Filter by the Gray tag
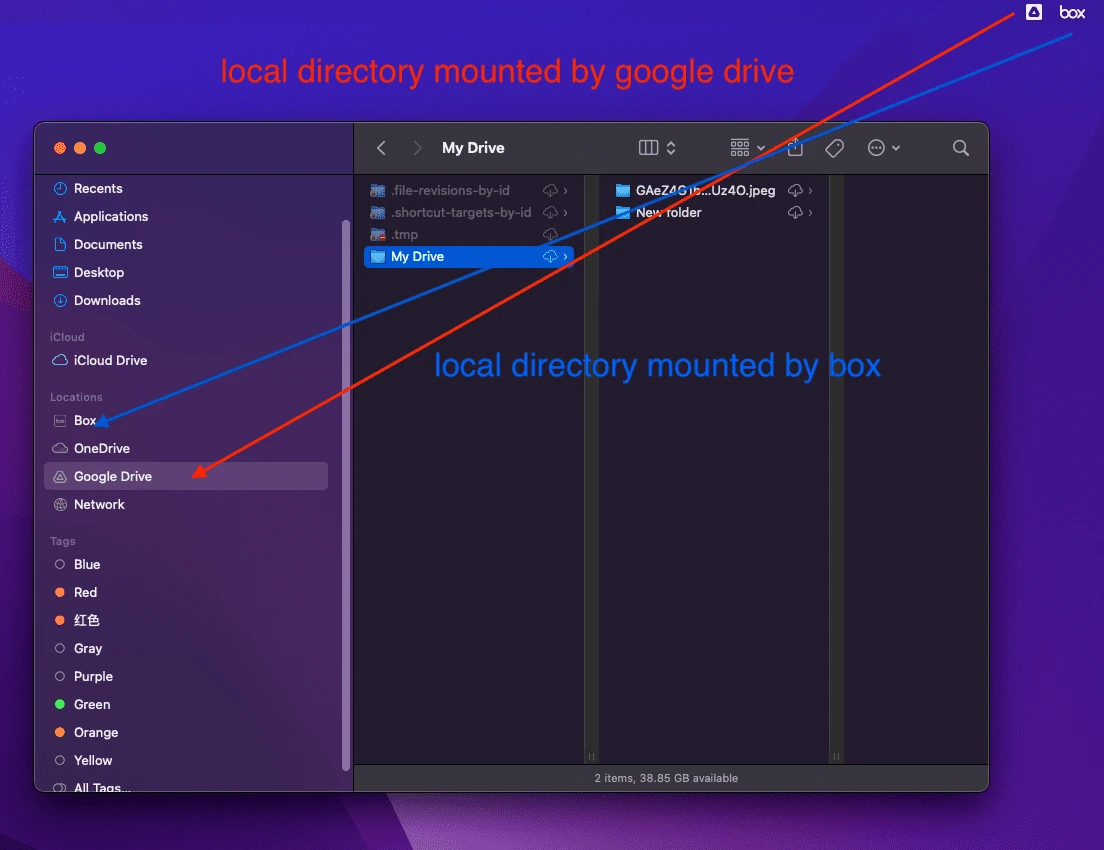The height and width of the screenshot is (850, 1104). [187, 649]
